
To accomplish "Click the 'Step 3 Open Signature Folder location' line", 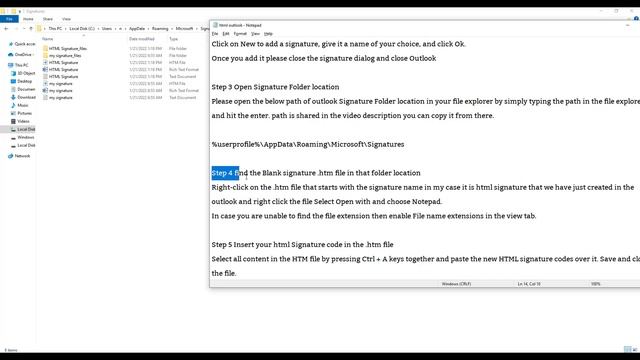I will point(275,87).
